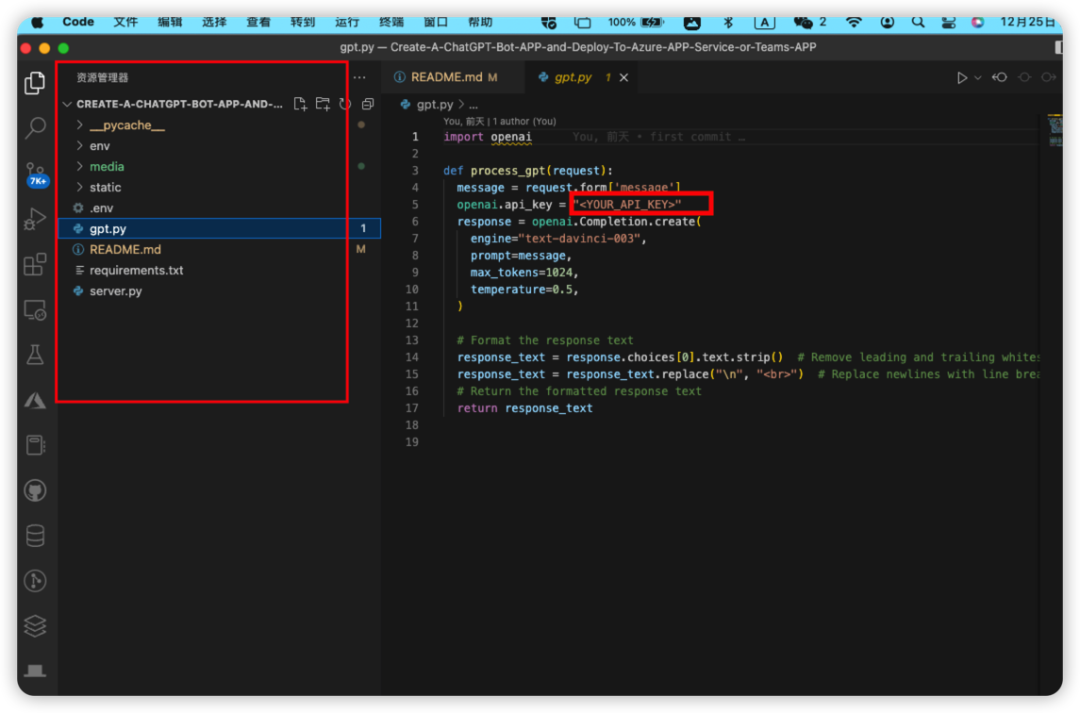Open the 终端 menu
Image resolution: width=1080 pixels, height=713 pixels.
391,22
